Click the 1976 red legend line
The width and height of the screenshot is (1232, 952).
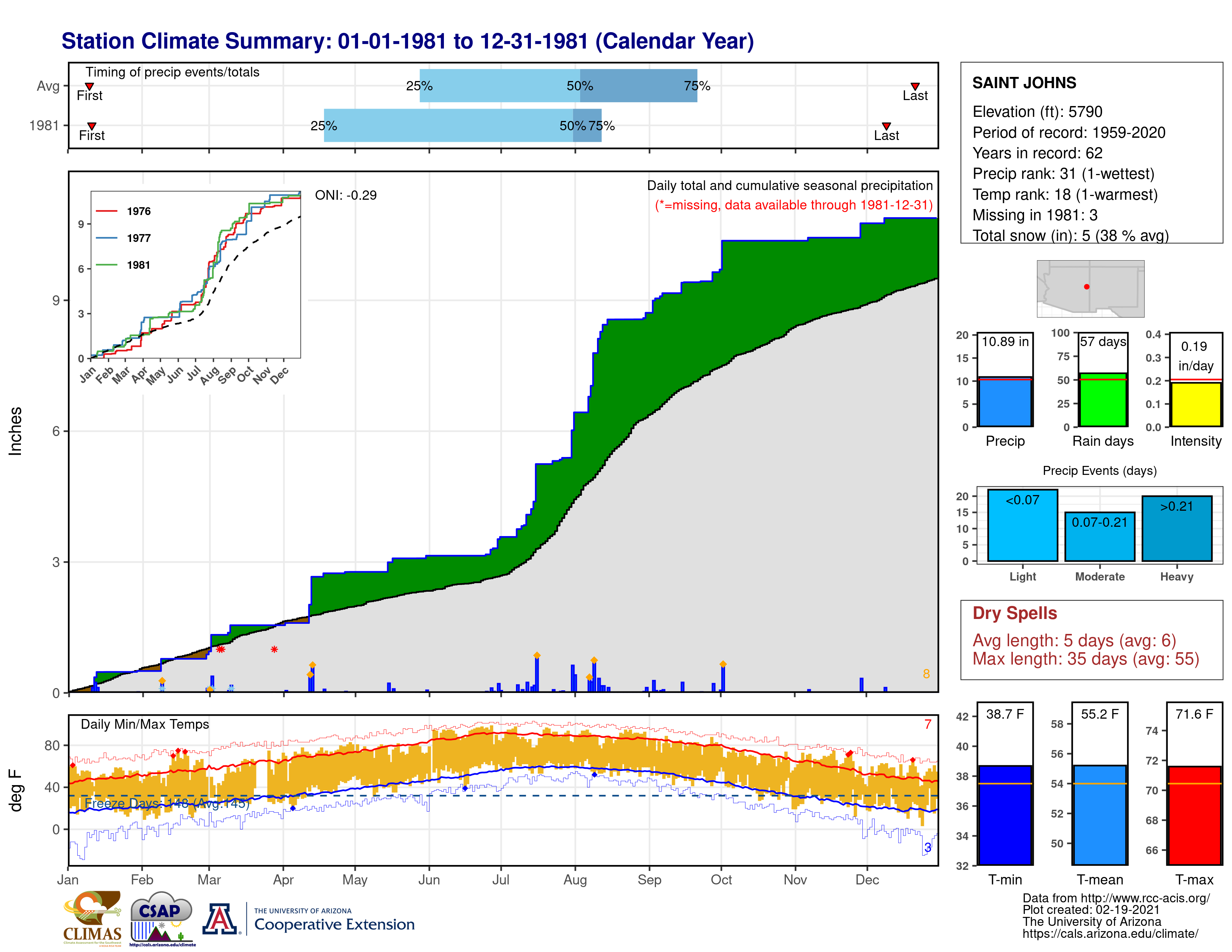(106, 211)
